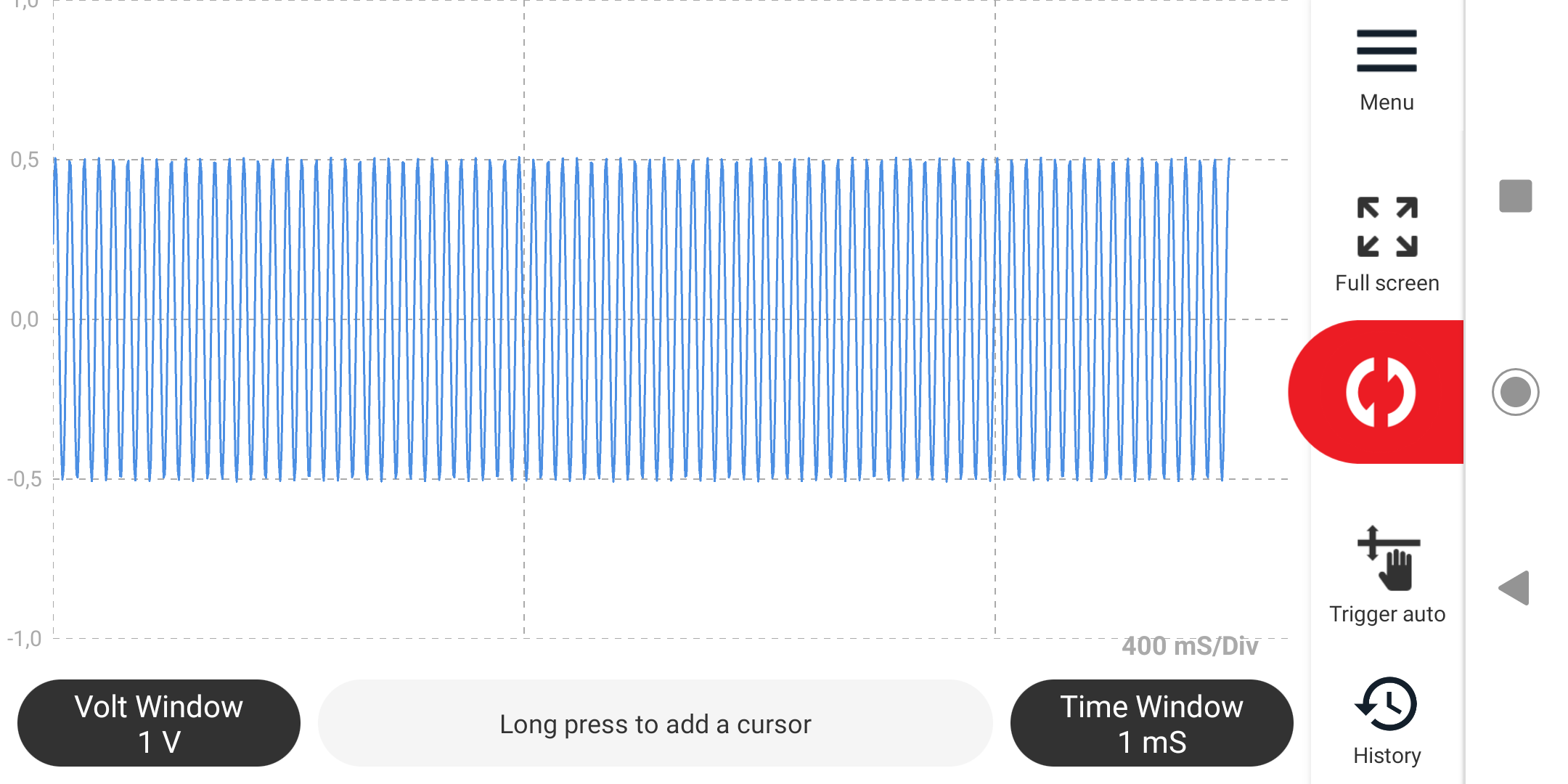Viewport: 1568px width, 784px height.
Task: Open the History clock icon
Action: coord(1386,704)
